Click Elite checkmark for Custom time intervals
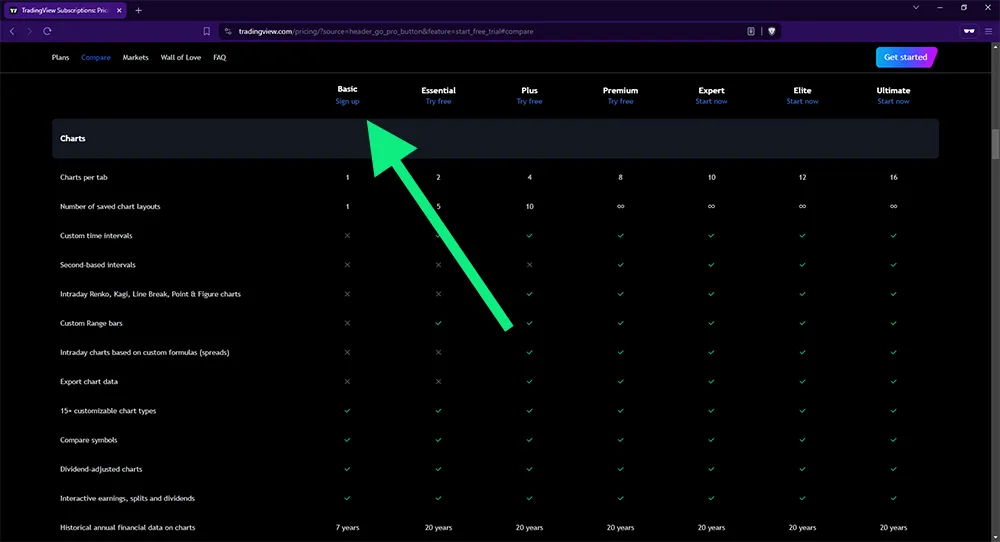This screenshot has width=1000, height=542. click(x=802, y=236)
